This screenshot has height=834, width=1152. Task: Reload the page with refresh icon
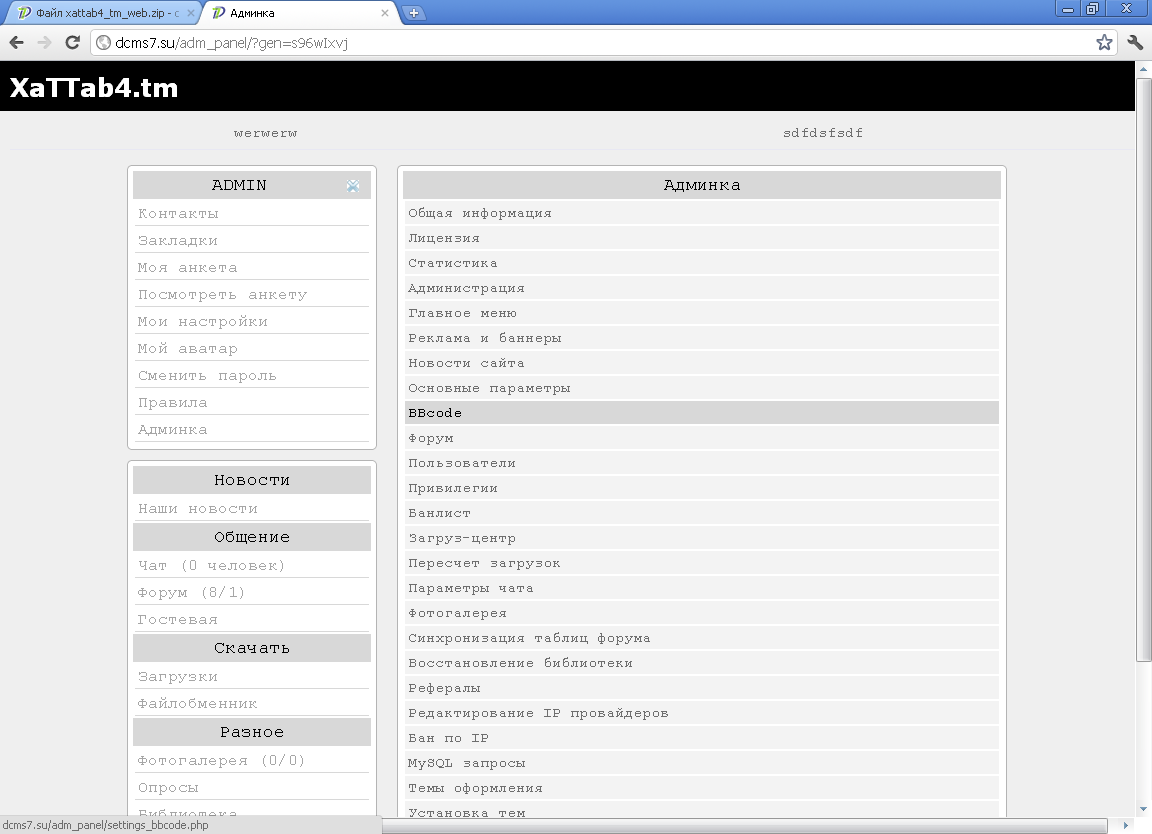pos(72,43)
